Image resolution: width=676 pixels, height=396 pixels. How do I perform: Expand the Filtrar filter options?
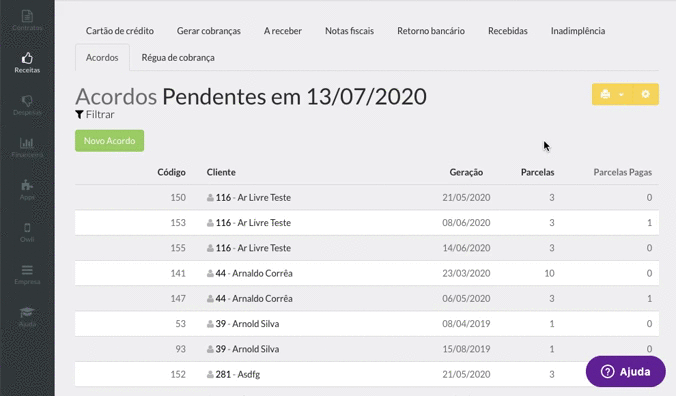pyautogui.click(x=95, y=115)
